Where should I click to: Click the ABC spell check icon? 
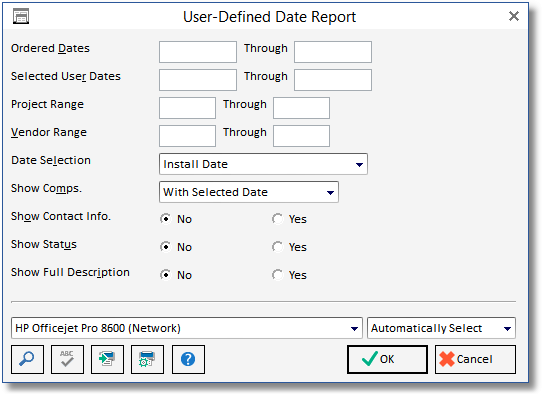click(67, 359)
